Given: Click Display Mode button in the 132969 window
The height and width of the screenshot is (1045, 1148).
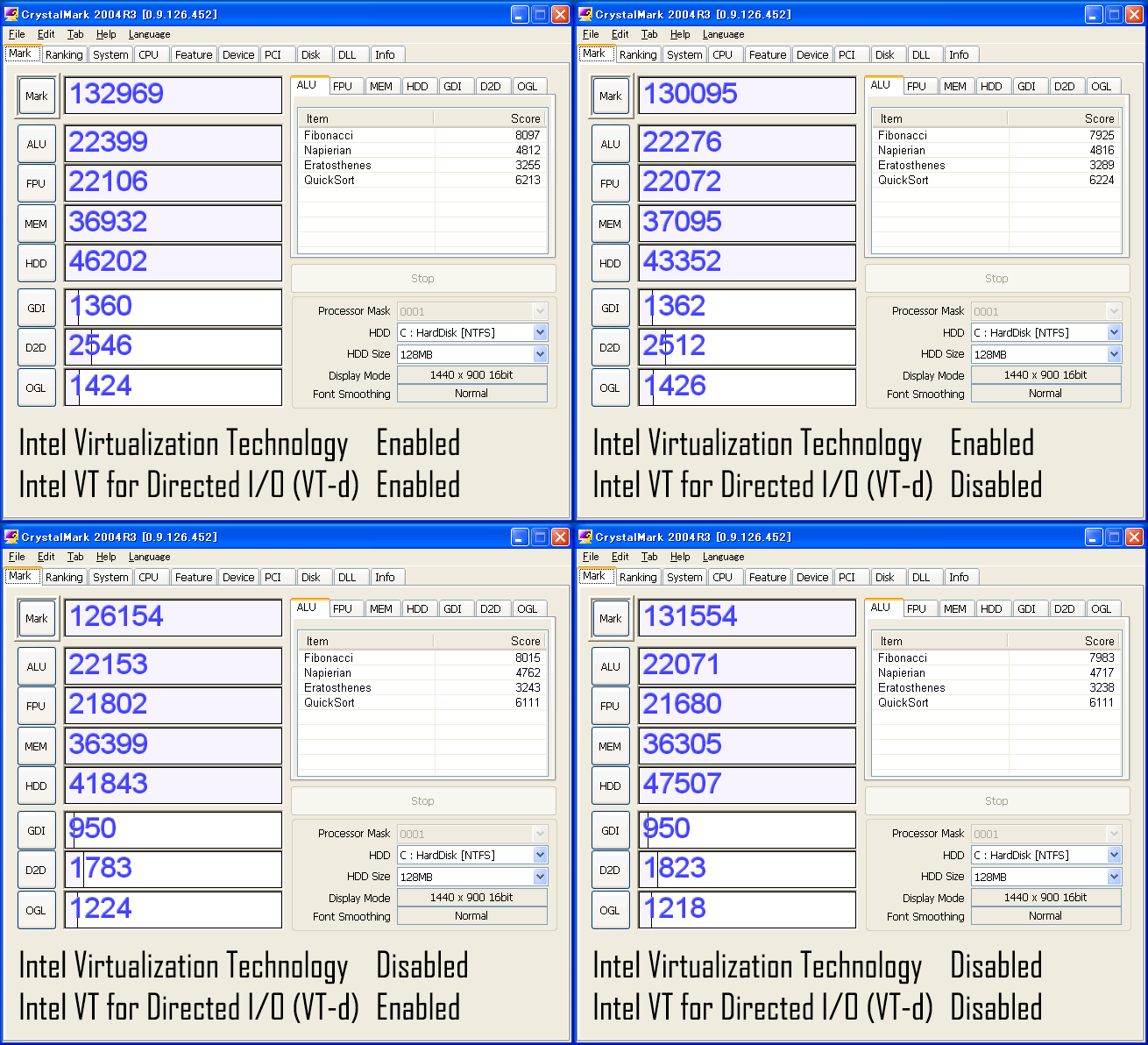Looking at the screenshot, I should click(472, 375).
